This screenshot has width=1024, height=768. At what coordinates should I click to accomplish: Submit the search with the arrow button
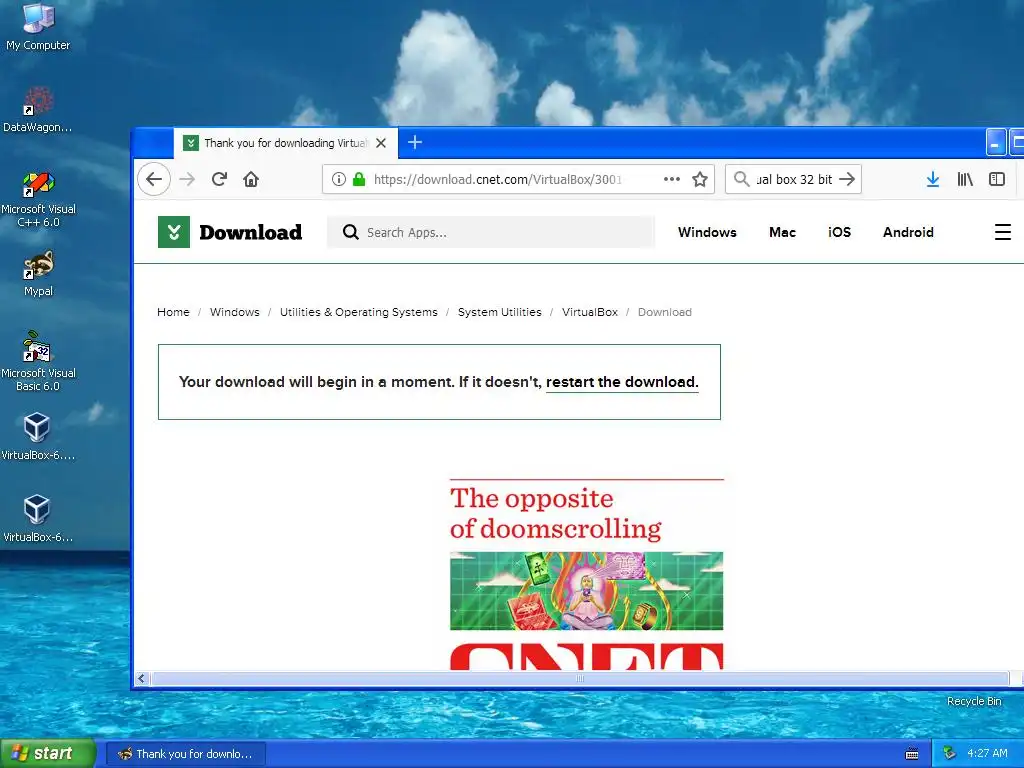[847, 179]
